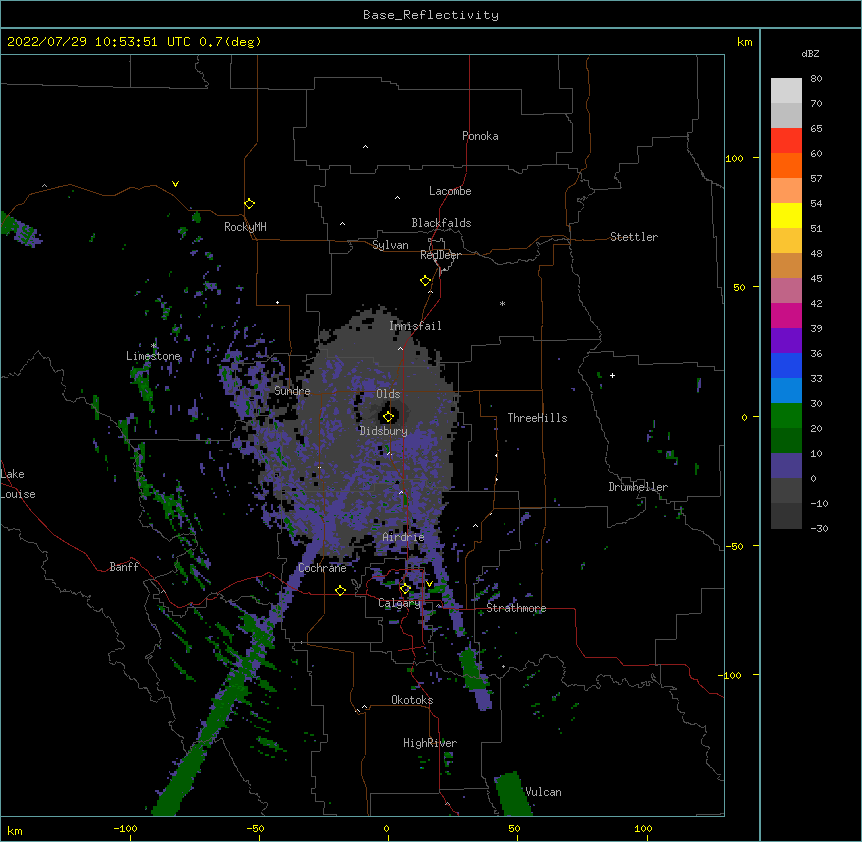
Task: Click the yellow v marker east of Calgary
Action: pyautogui.click(x=429, y=584)
